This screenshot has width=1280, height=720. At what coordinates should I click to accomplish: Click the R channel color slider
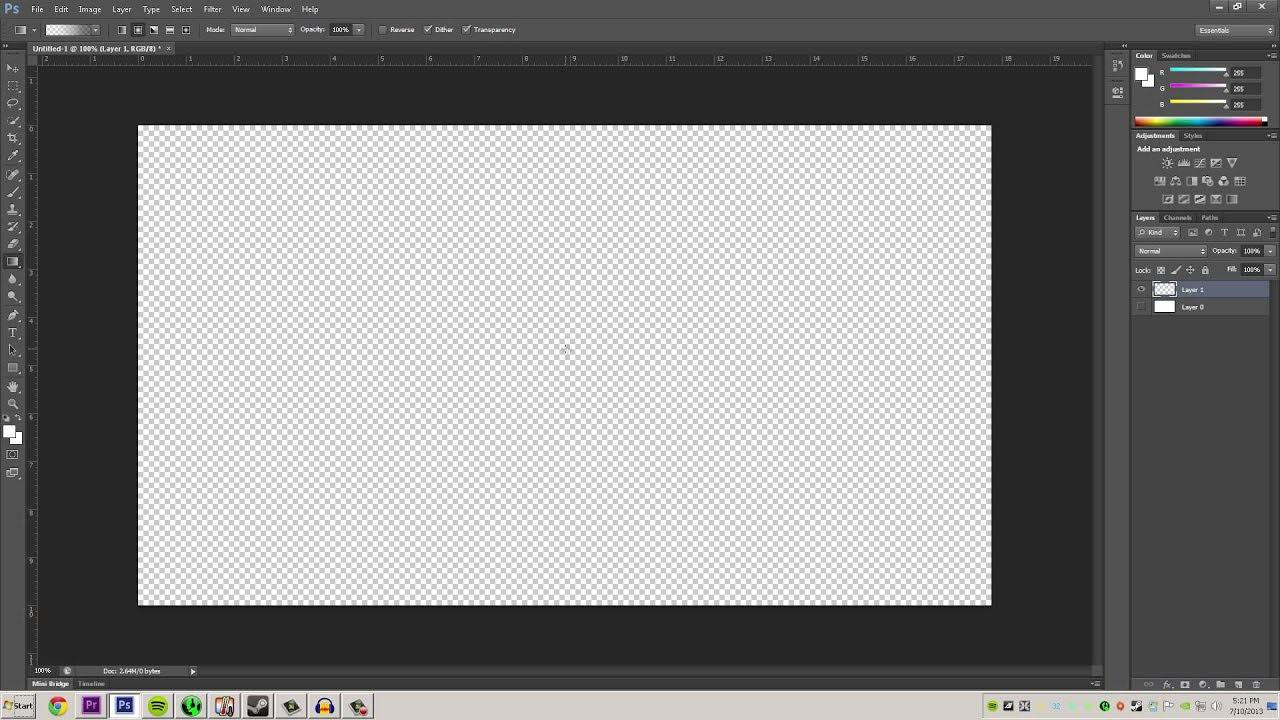pos(1198,72)
